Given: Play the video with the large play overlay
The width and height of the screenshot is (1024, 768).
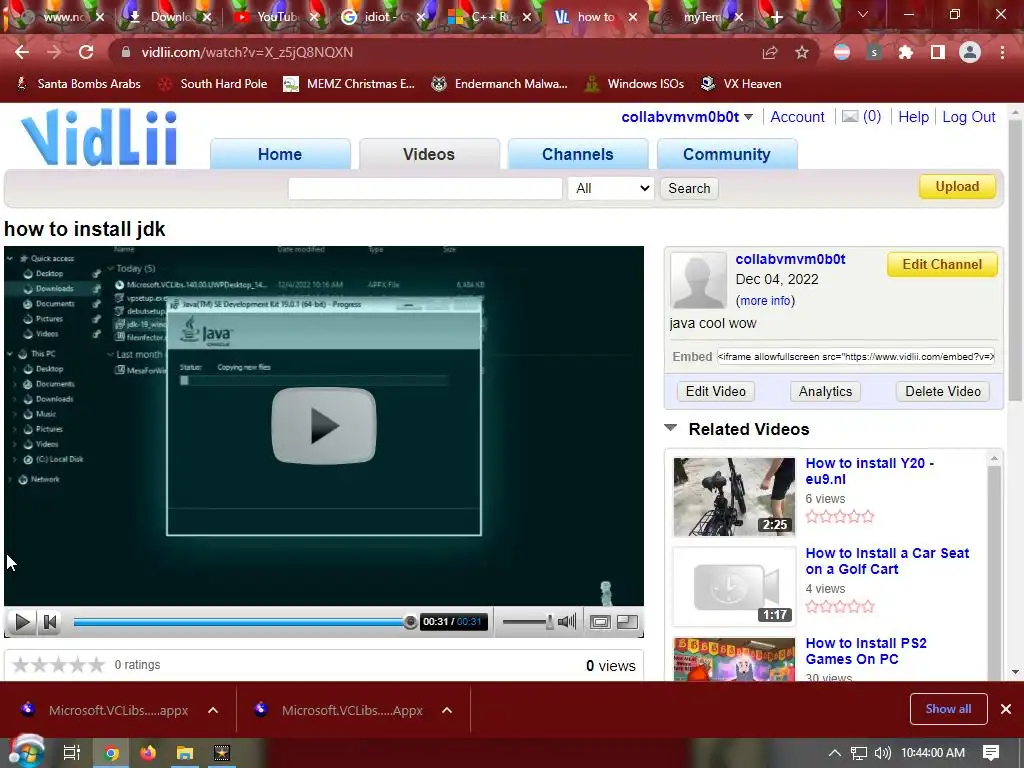Looking at the screenshot, I should click(324, 425).
